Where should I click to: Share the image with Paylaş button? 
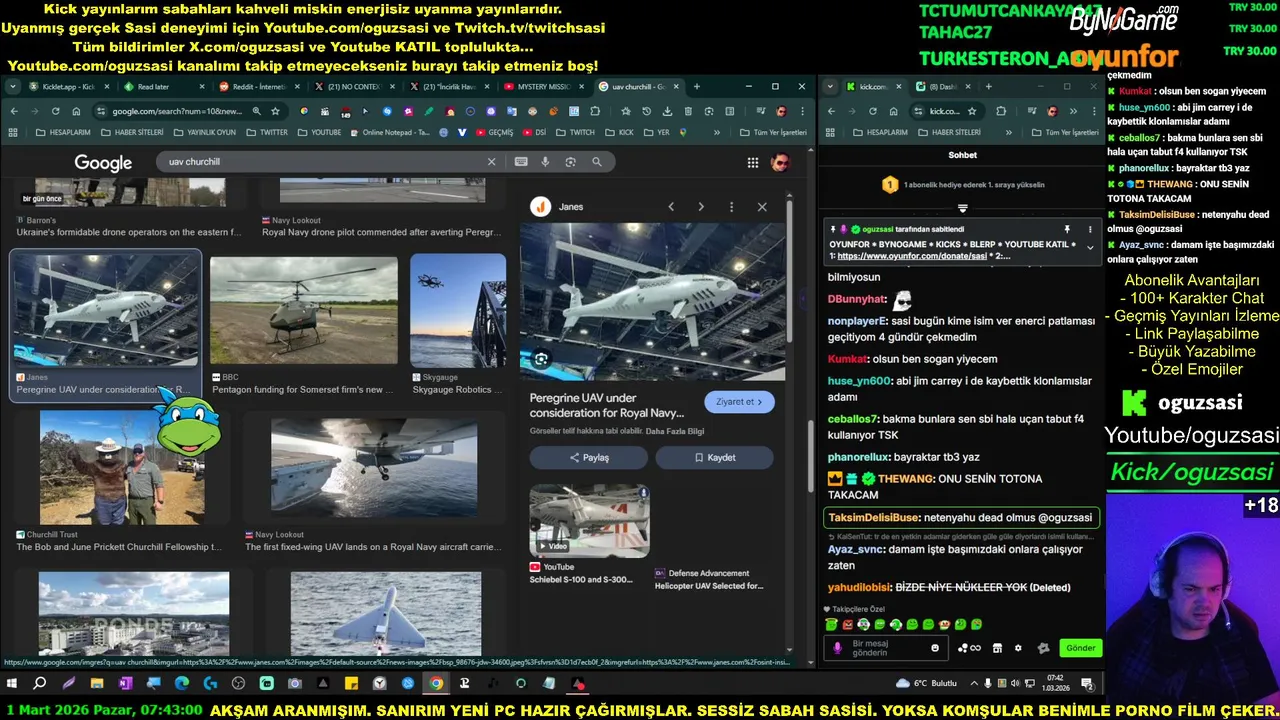(589, 458)
